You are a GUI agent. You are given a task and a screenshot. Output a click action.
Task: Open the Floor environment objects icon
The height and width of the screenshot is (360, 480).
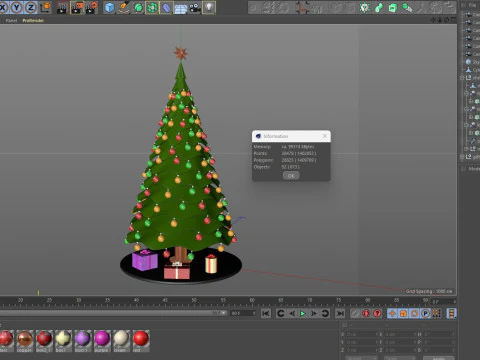coord(181,8)
